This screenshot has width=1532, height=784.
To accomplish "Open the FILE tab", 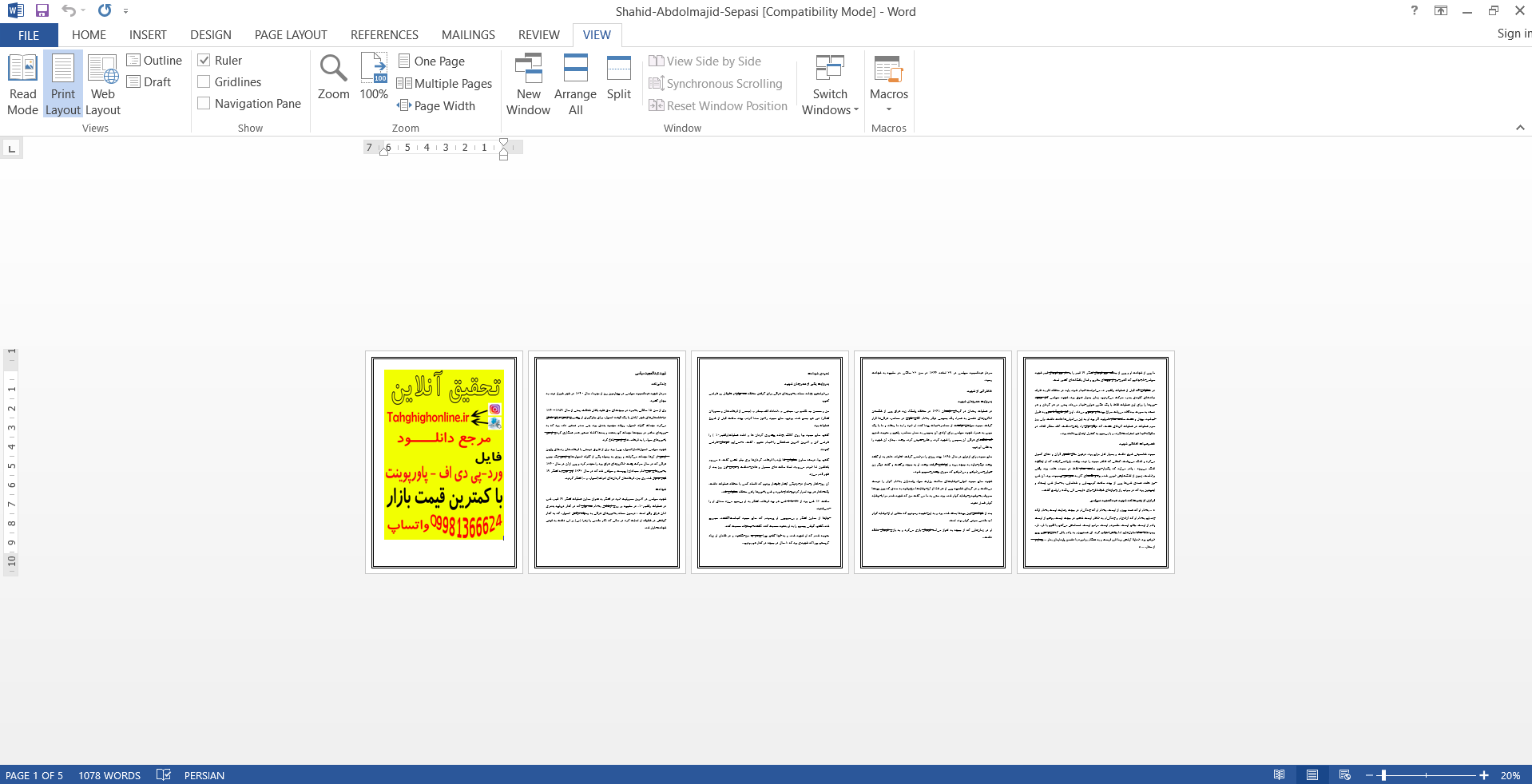I will point(29,35).
